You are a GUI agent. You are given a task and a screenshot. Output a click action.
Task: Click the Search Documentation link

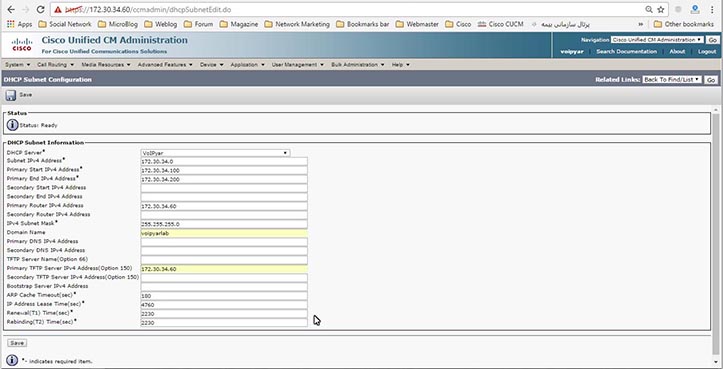[626, 52]
